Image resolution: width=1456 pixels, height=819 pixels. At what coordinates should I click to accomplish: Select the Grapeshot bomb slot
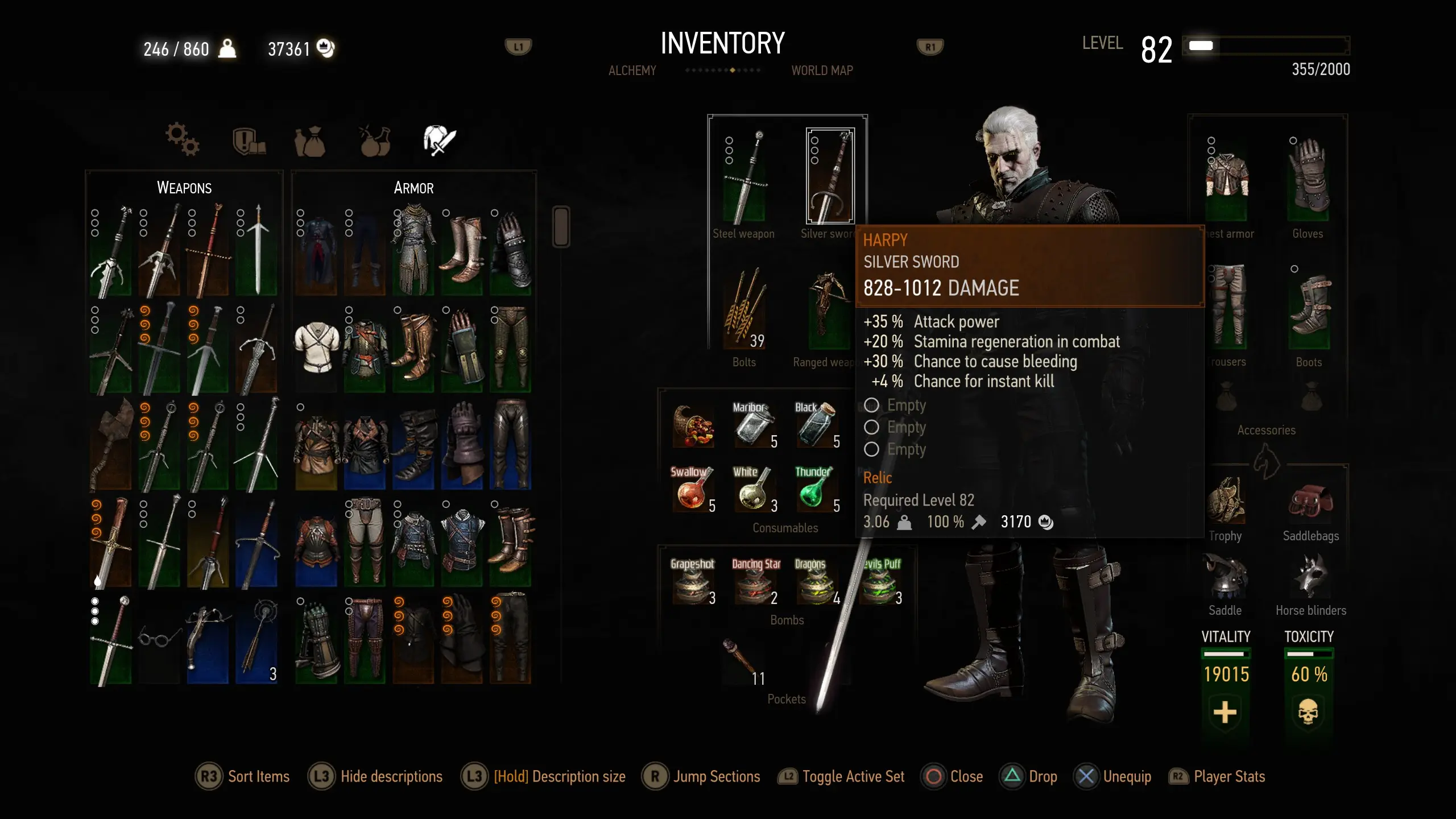tap(692, 581)
